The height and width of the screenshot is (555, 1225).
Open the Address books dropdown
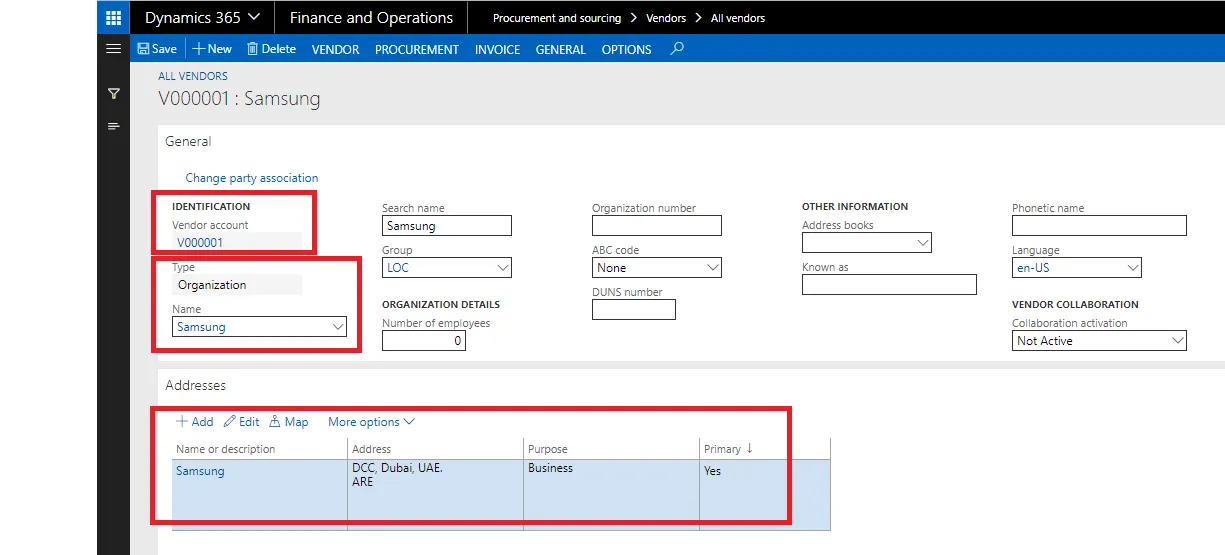coord(922,243)
